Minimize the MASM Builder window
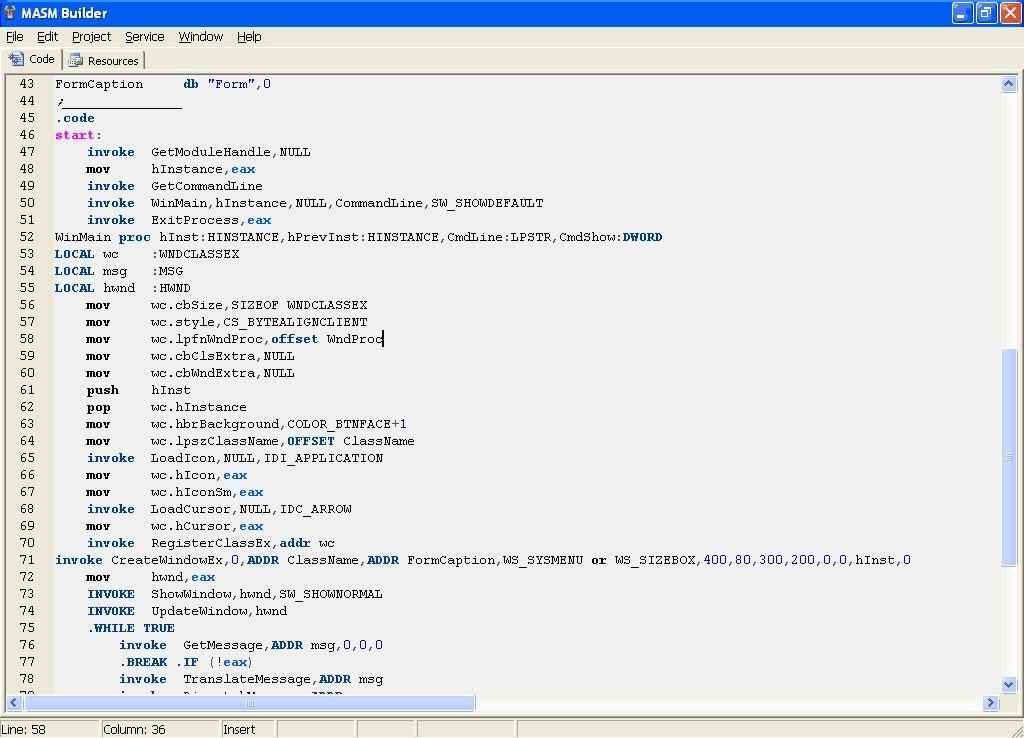The height and width of the screenshot is (738, 1024). pyautogui.click(x=962, y=13)
